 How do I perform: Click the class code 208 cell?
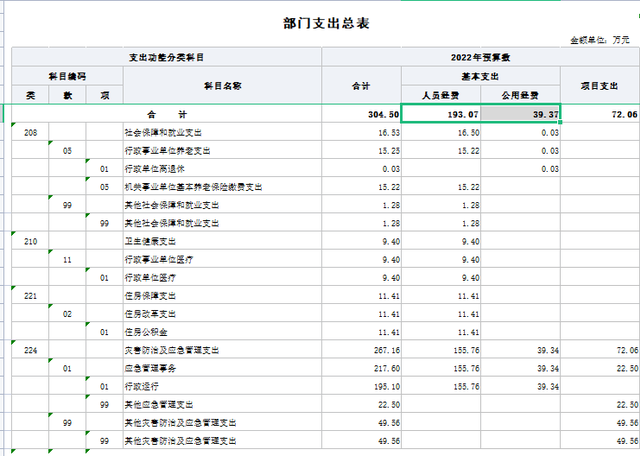coord(31,132)
